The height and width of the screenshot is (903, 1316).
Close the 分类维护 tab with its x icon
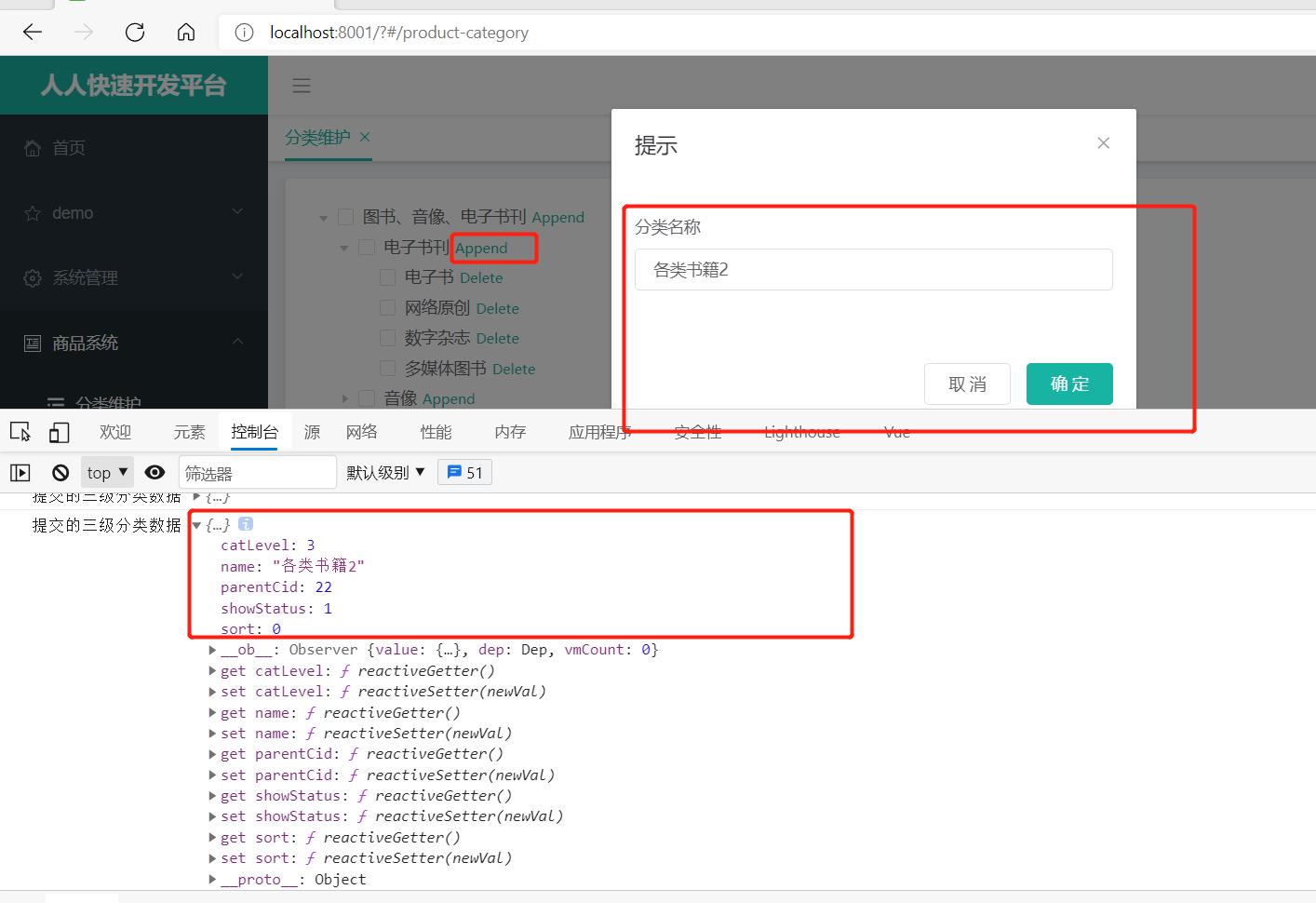coord(365,137)
